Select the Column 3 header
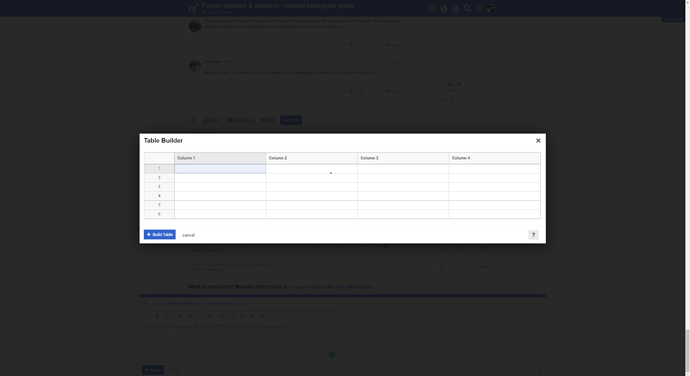 (403, 158)
